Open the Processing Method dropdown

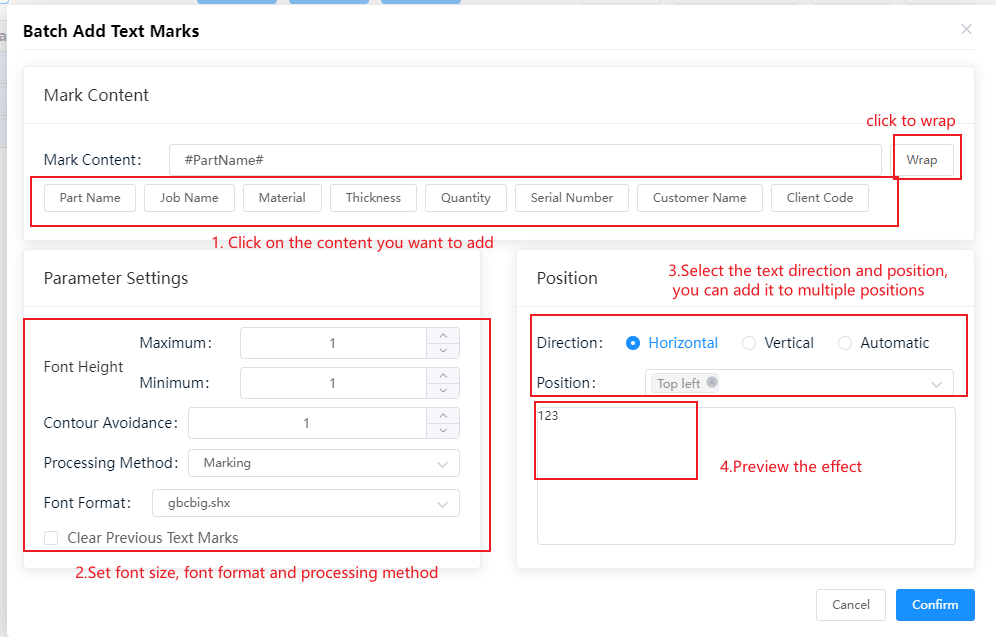pyautogui.click(x=324, y=463)
